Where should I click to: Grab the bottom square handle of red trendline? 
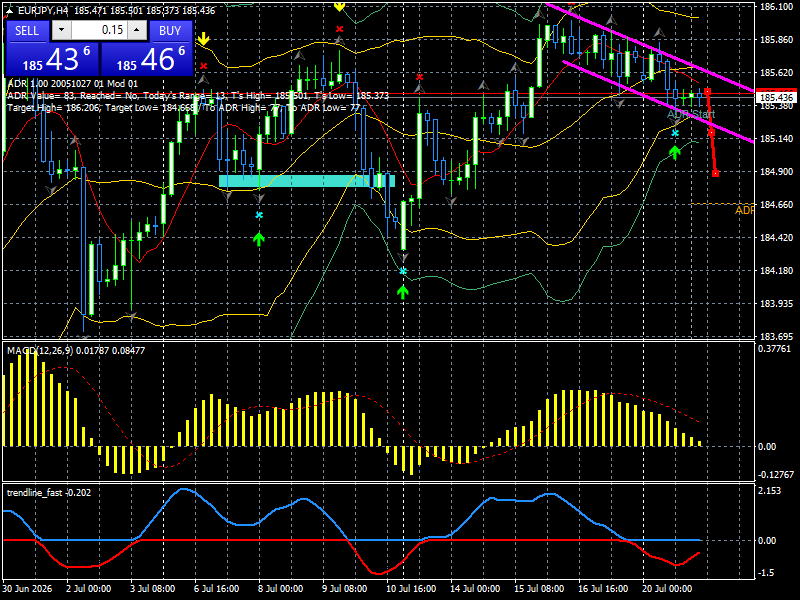[716, 173]
